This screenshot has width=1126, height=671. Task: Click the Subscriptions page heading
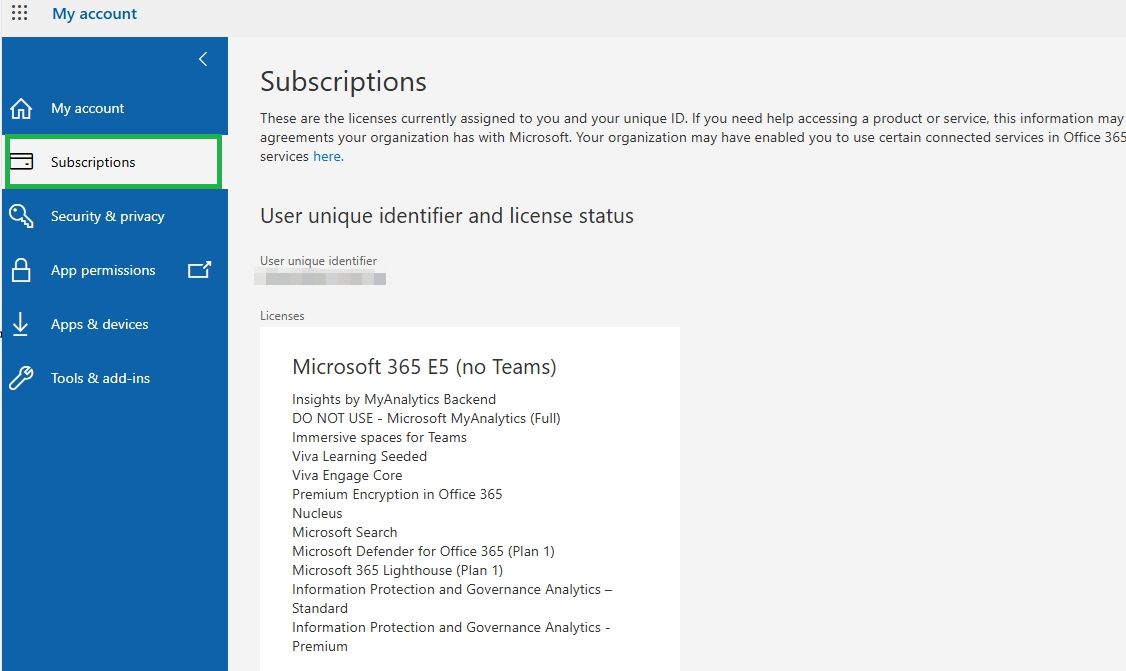(343, 82)
